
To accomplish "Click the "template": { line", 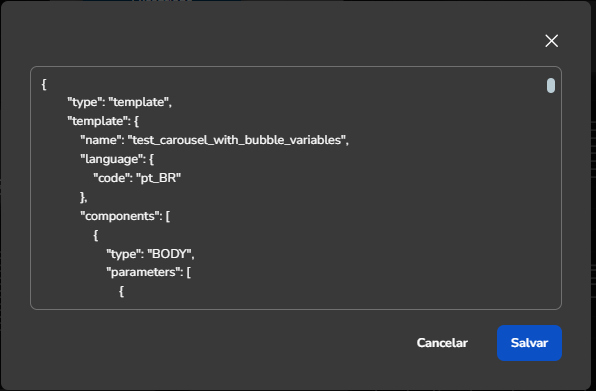I will coord(103,121).
